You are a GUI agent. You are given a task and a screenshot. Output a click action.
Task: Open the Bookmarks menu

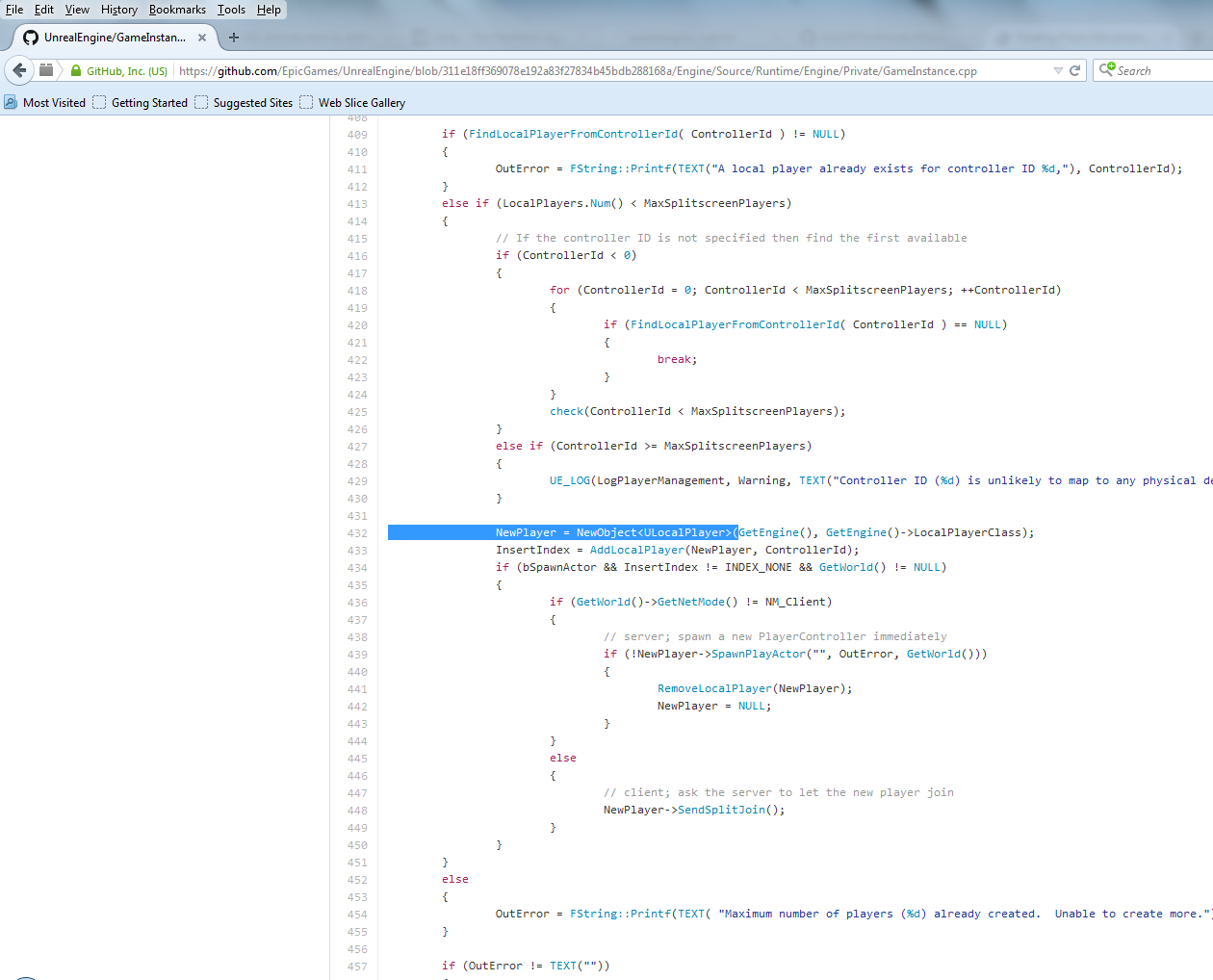pyautogui.click(x=177, y=10)
